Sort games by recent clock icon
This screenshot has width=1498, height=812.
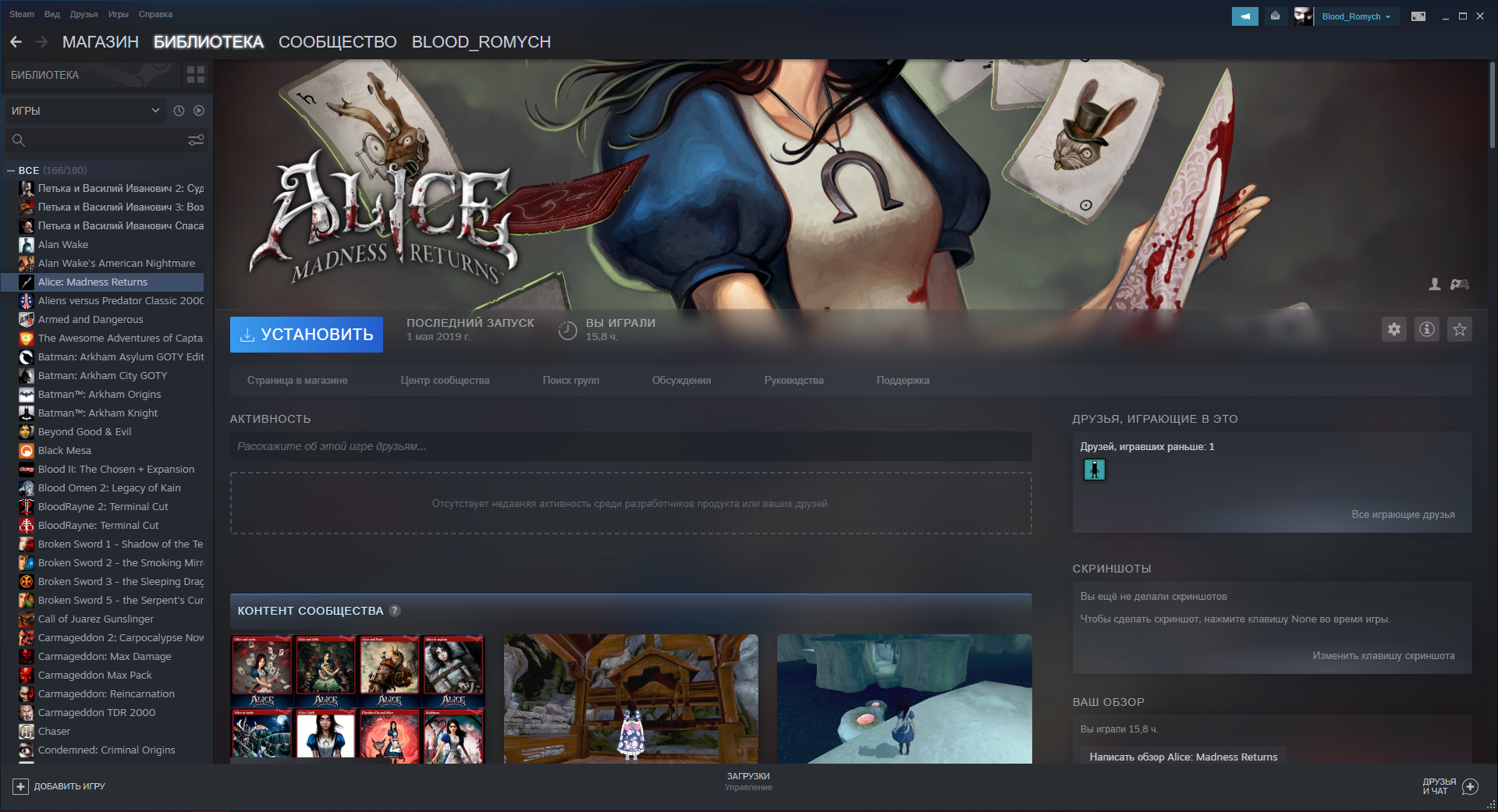tap(179, 111)
